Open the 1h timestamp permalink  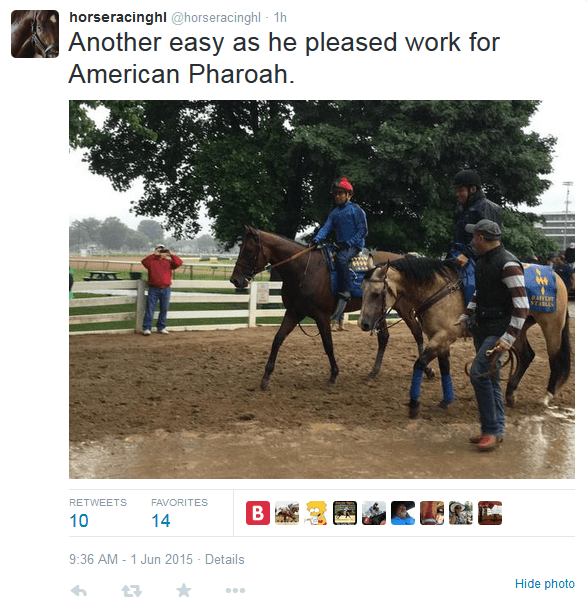pos(280,17)
